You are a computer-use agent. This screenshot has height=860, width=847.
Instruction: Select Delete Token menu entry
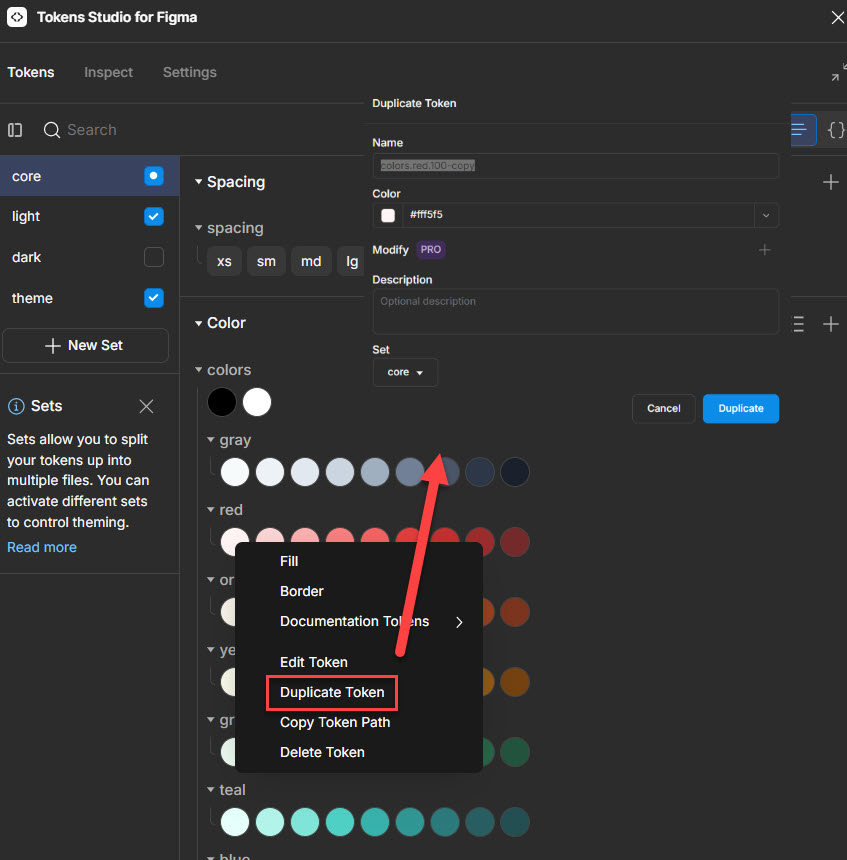pyautogui.click(x=323, y=752)
